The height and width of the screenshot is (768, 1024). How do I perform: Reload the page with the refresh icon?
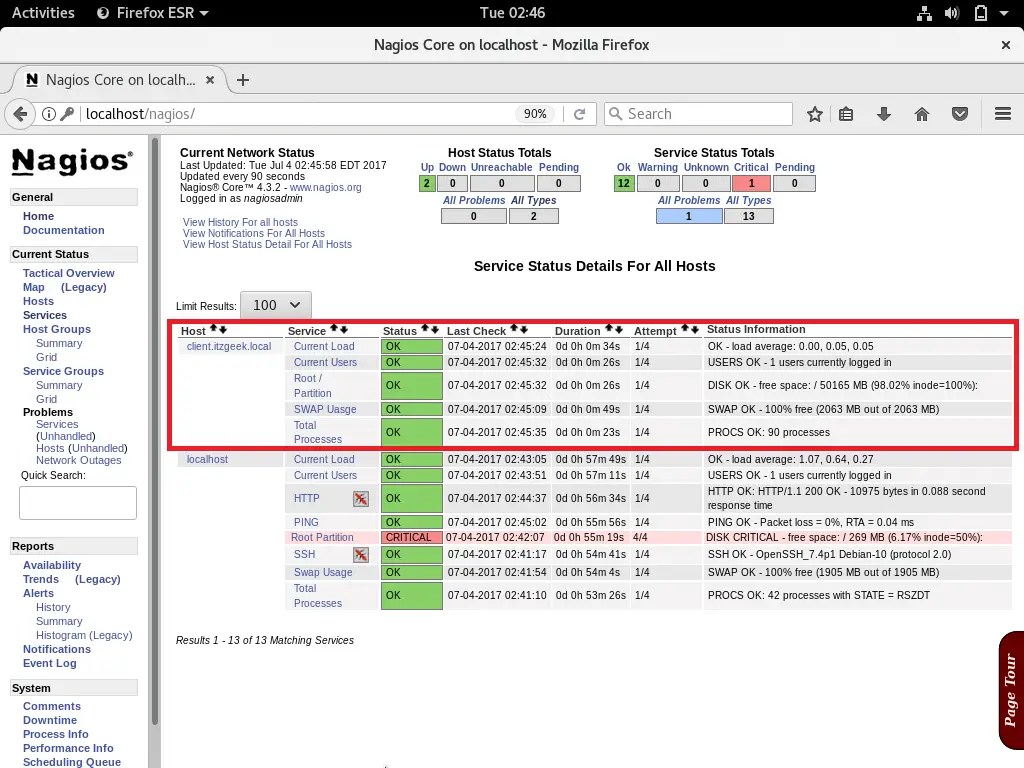click(x=579, y=114)
